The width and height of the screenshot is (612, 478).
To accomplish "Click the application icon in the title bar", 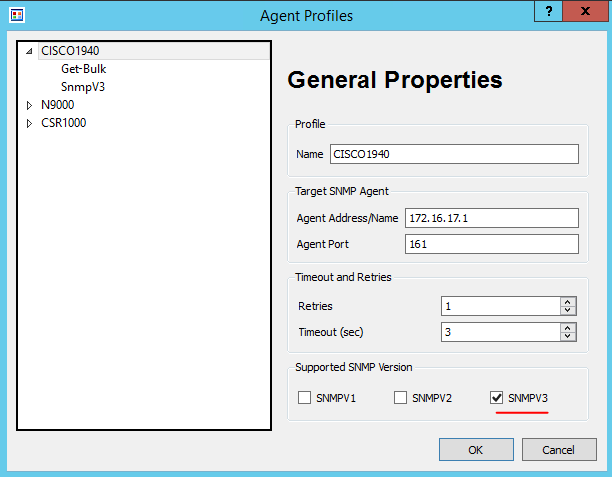I will 17,15.
